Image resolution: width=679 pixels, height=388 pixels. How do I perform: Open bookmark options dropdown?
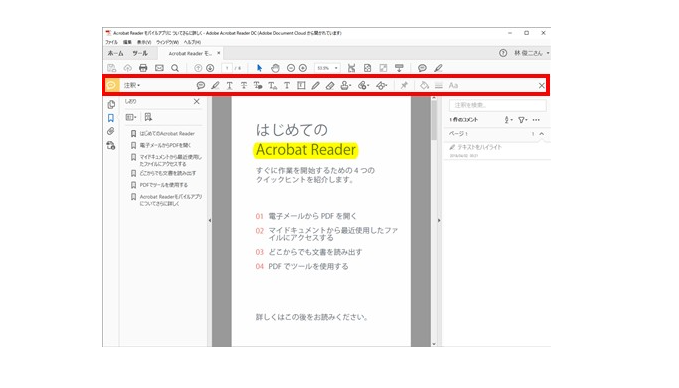(x=131, y=117)
